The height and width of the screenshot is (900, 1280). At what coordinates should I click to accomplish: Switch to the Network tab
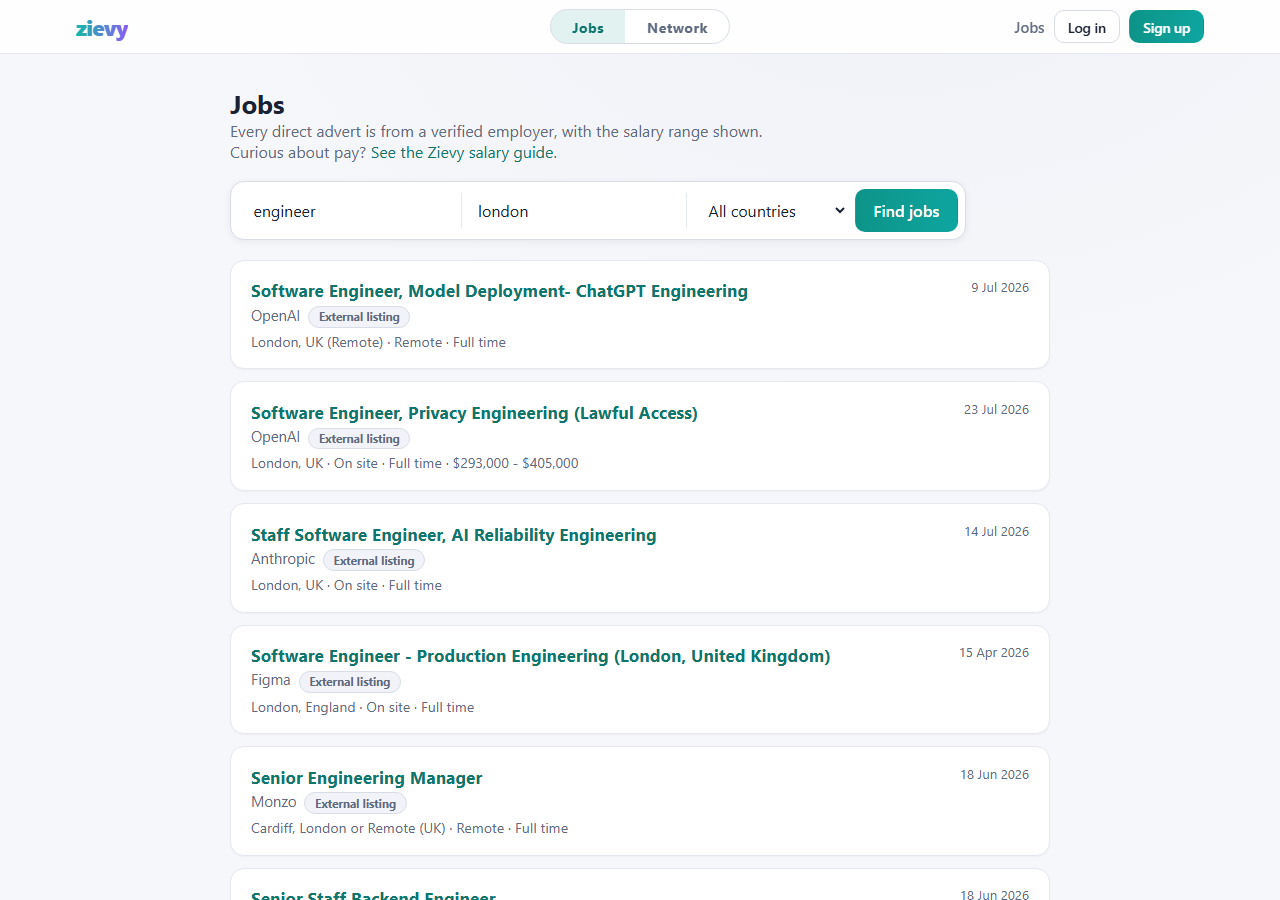[x=677, y=28]
